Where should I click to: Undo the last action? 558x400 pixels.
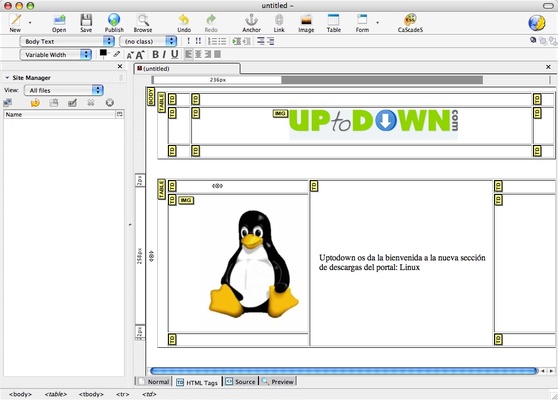point(184,20)
